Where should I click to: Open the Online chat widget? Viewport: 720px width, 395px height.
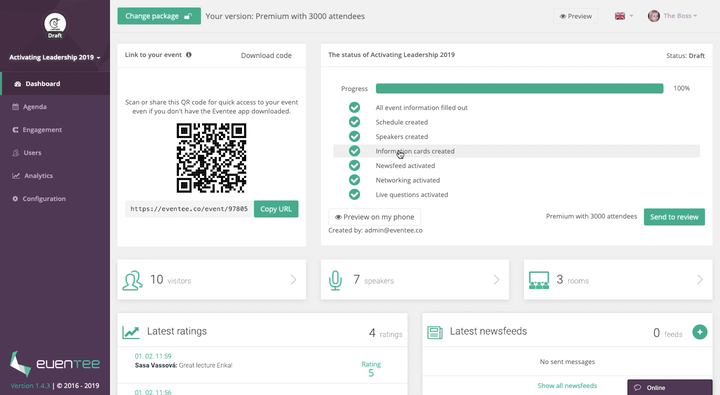click(x=670, y=387)
